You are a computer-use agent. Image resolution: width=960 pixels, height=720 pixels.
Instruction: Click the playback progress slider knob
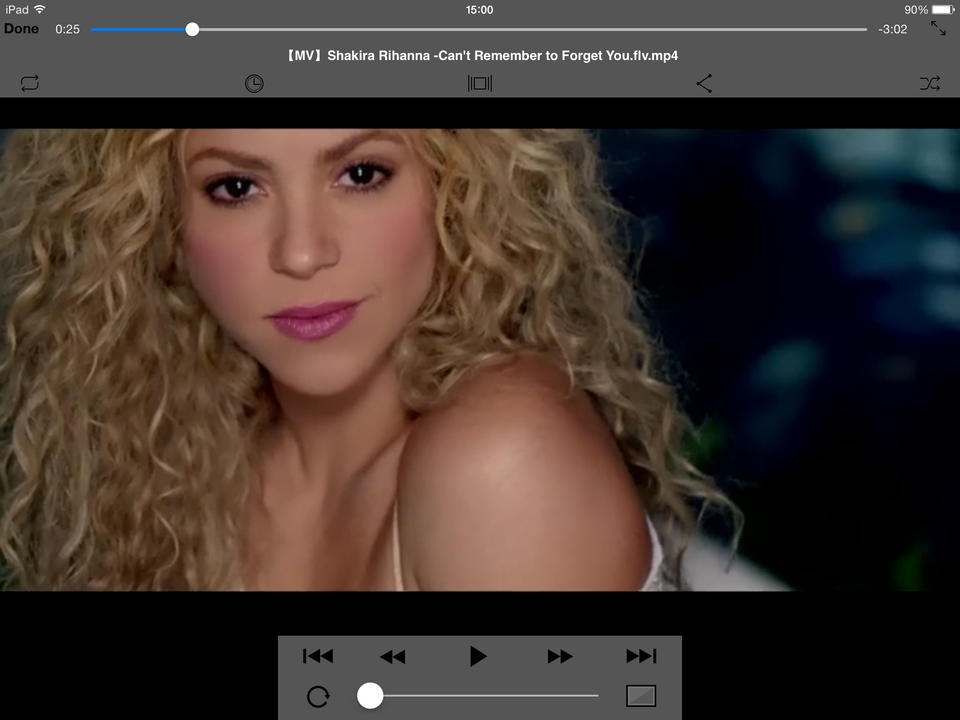click(192, 29)
